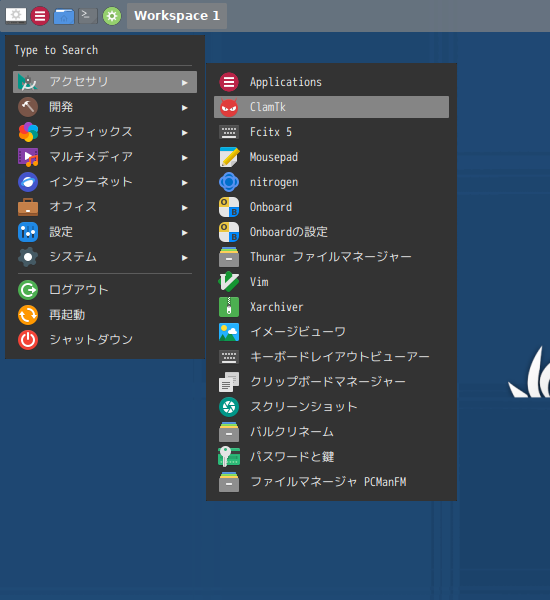Expand the 設定 submenu arrow
Viewport: 550px width, 600px height.
pos(185,233)
